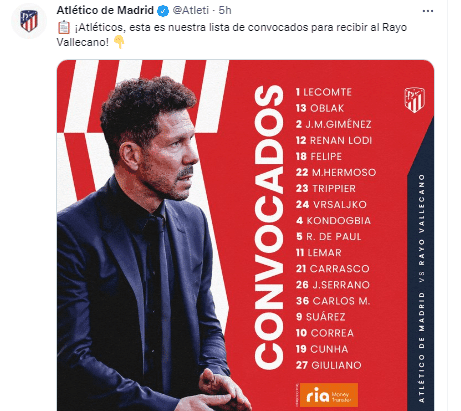The width and height of the screenshot is (461, 411).
Task: Click the Atlético crest in the image corner
Action: click(x=414, y=100)
